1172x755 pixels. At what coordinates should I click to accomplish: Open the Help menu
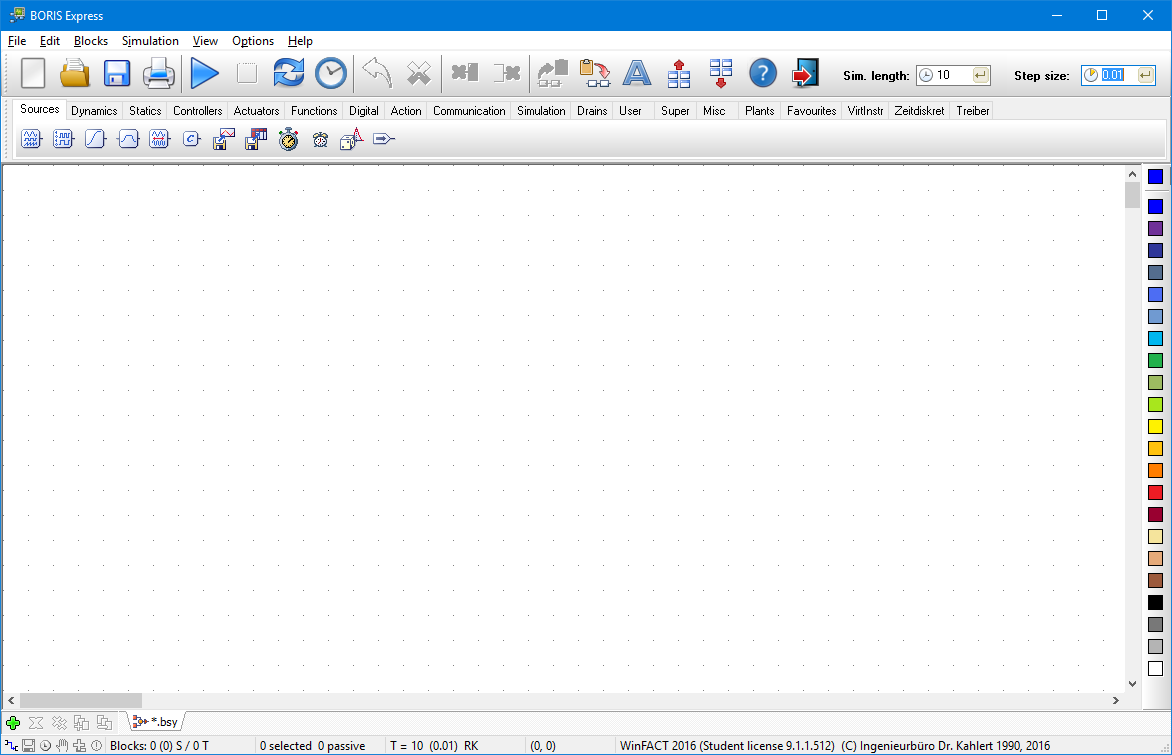pyautogui.click(x=300, y=41)
